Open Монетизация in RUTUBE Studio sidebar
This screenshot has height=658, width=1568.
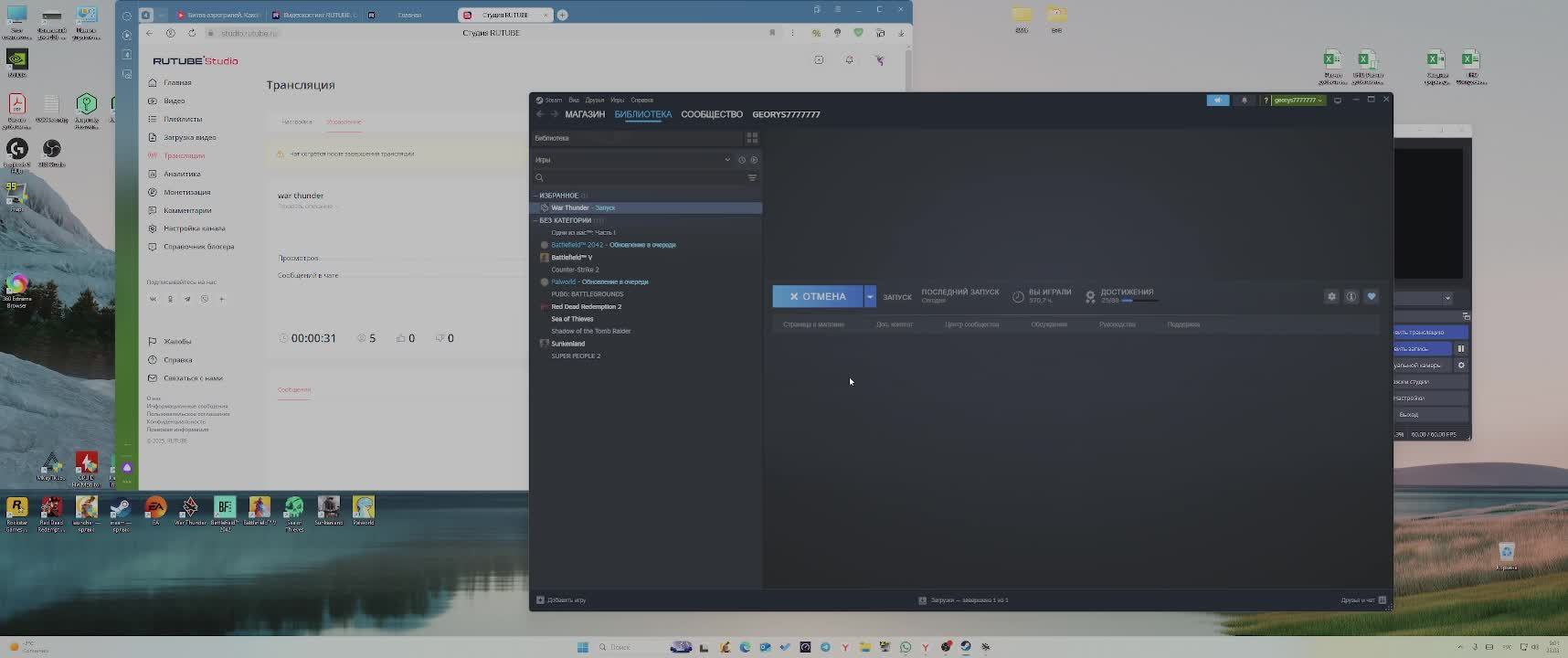pos(186,192)
